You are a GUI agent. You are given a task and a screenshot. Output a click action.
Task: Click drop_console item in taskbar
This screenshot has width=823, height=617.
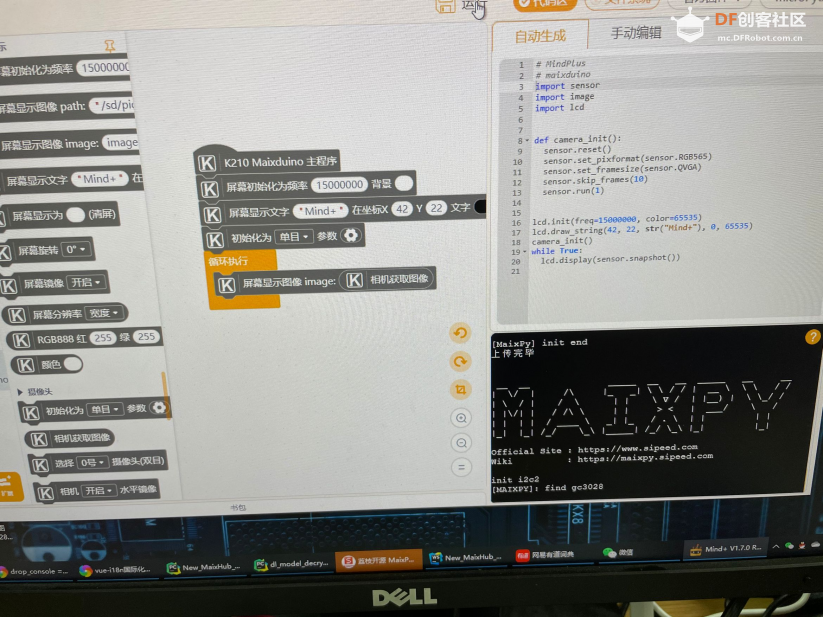34,571
